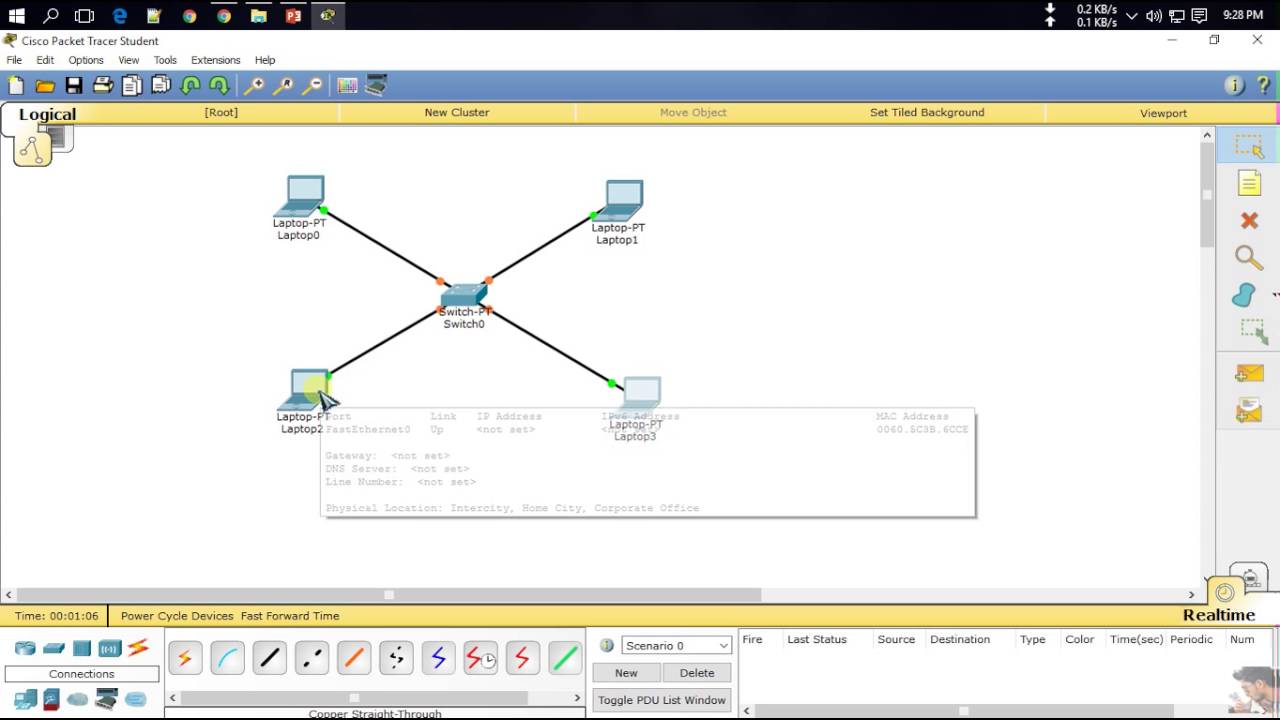Open the drawing palette icon

[347, 86]
